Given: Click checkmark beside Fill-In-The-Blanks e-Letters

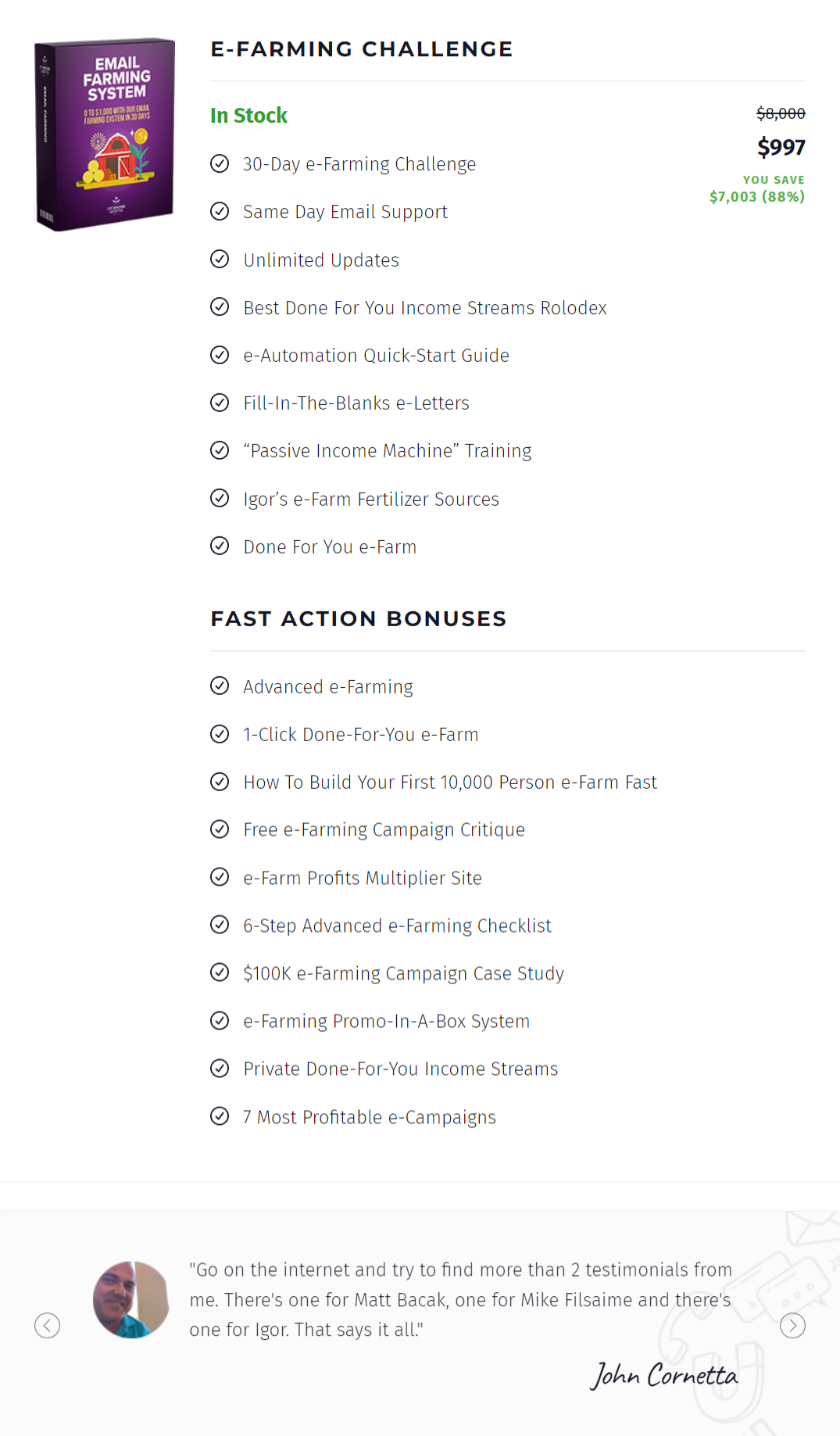Looking at the screenshot, I should coord(220,403).
